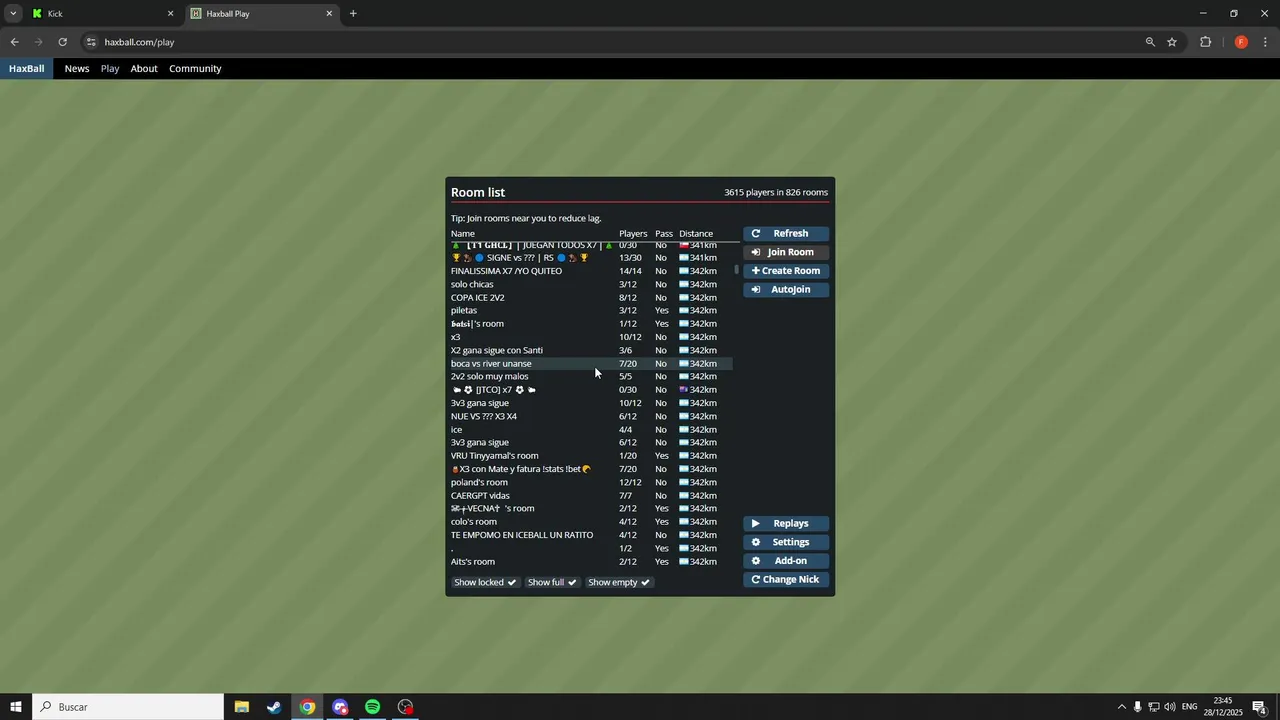The width and height of the screenshot is (1280, 720).
Task: Click the taskbar Buscar search box
Action: pyautogui.click(x=128, y=707)
